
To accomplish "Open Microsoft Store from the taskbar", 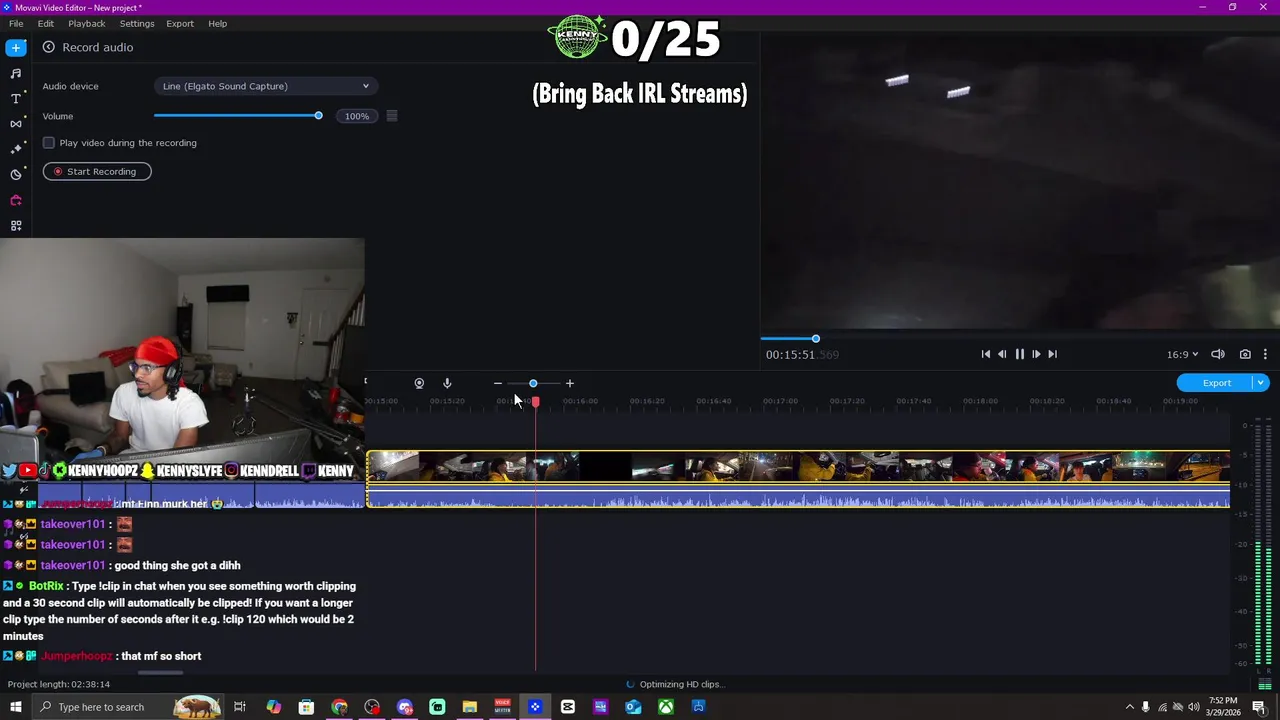I will (x=306, y=707).
